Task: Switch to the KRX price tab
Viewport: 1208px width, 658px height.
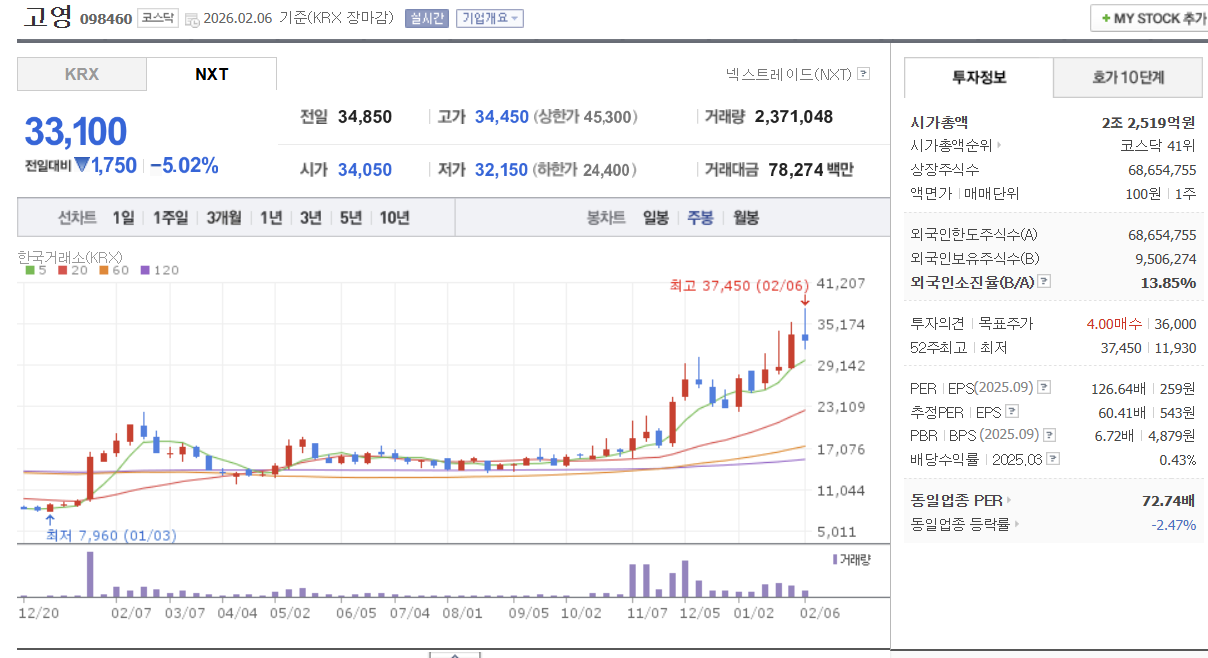Action: pos(81,73)
